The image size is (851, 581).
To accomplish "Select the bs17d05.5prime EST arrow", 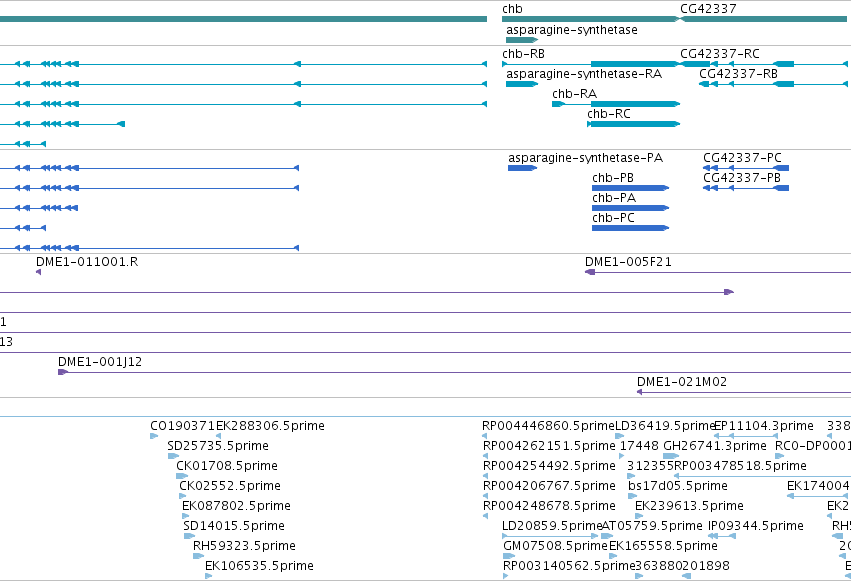I will 633,496.
